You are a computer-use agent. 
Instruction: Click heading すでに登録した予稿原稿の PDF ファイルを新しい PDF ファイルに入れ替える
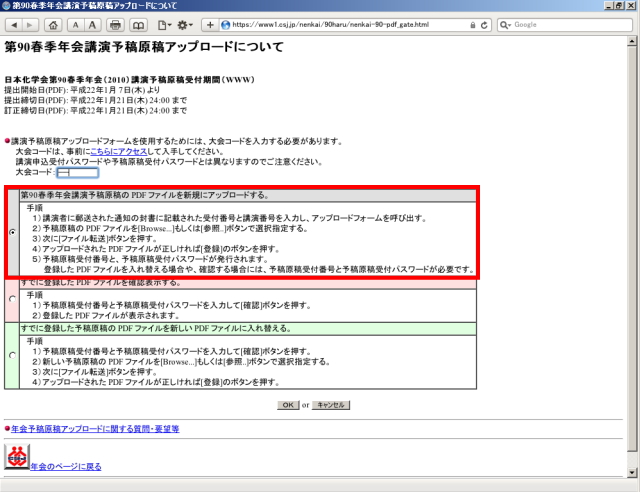pyautogui.click(x=156, y=328)
